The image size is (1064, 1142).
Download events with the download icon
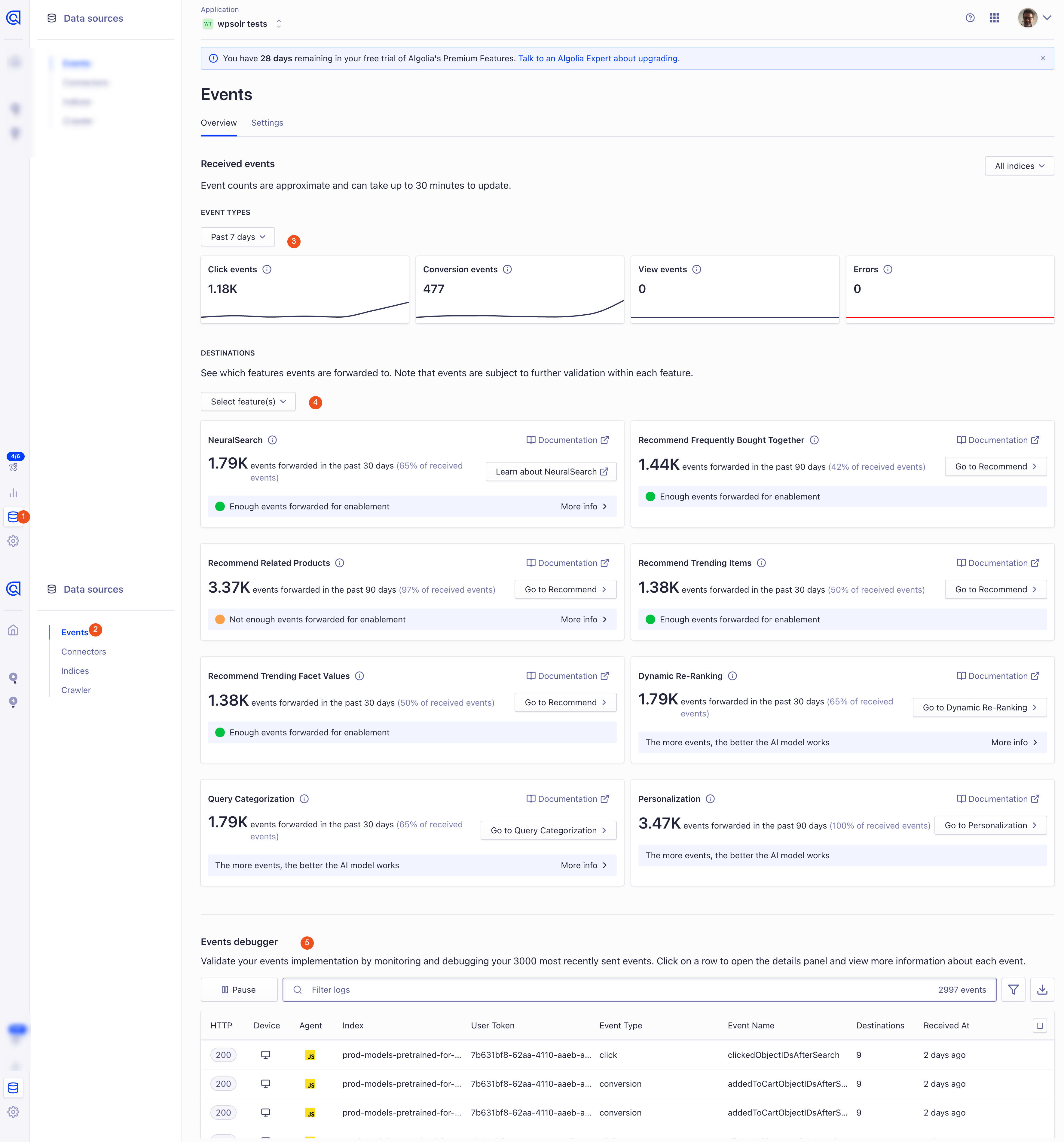(x=1042, y=990)
